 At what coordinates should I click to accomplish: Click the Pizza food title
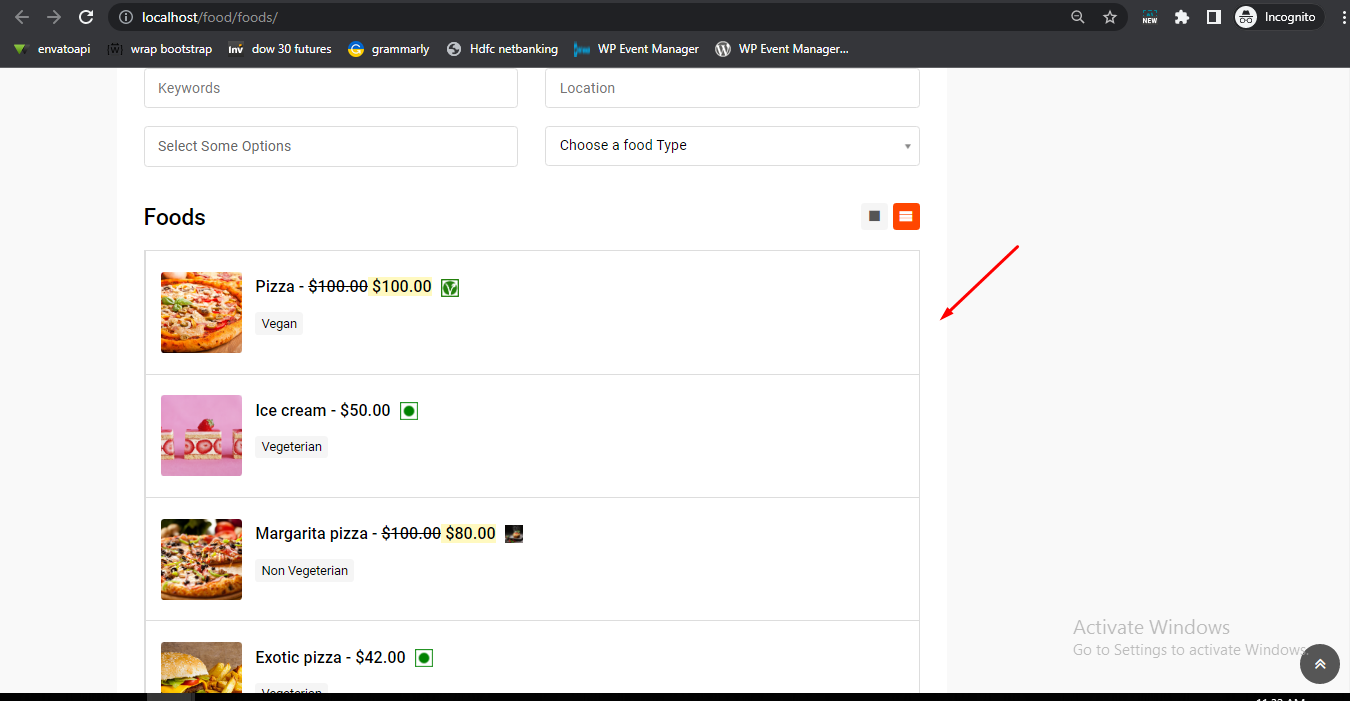pyautogui.click(x=275, y=287)
